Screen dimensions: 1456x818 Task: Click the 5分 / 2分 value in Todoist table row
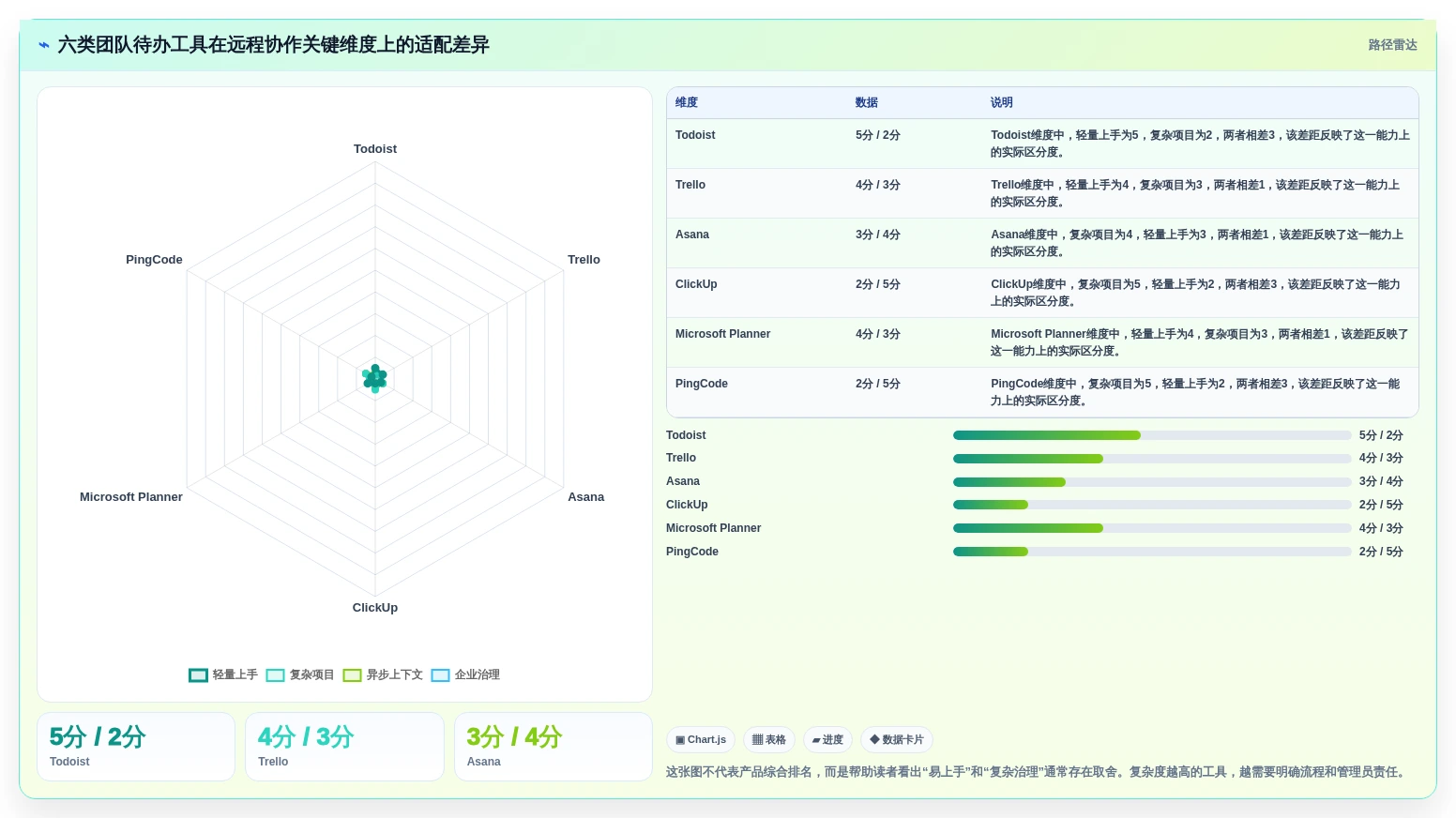tap(878, 135)
